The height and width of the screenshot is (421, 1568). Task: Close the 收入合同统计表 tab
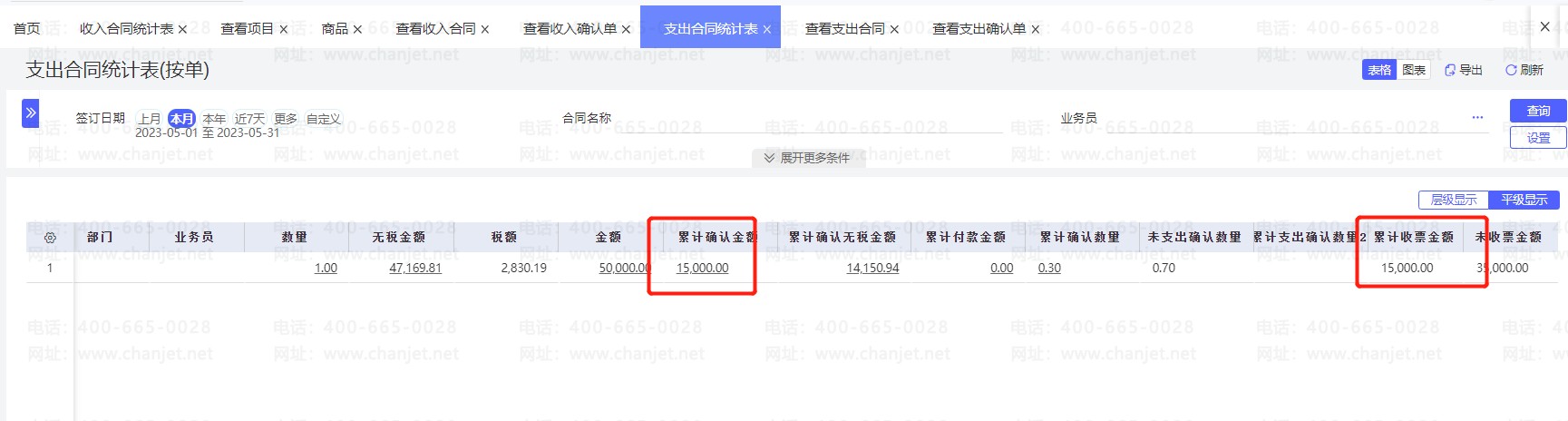click(182, 29)
